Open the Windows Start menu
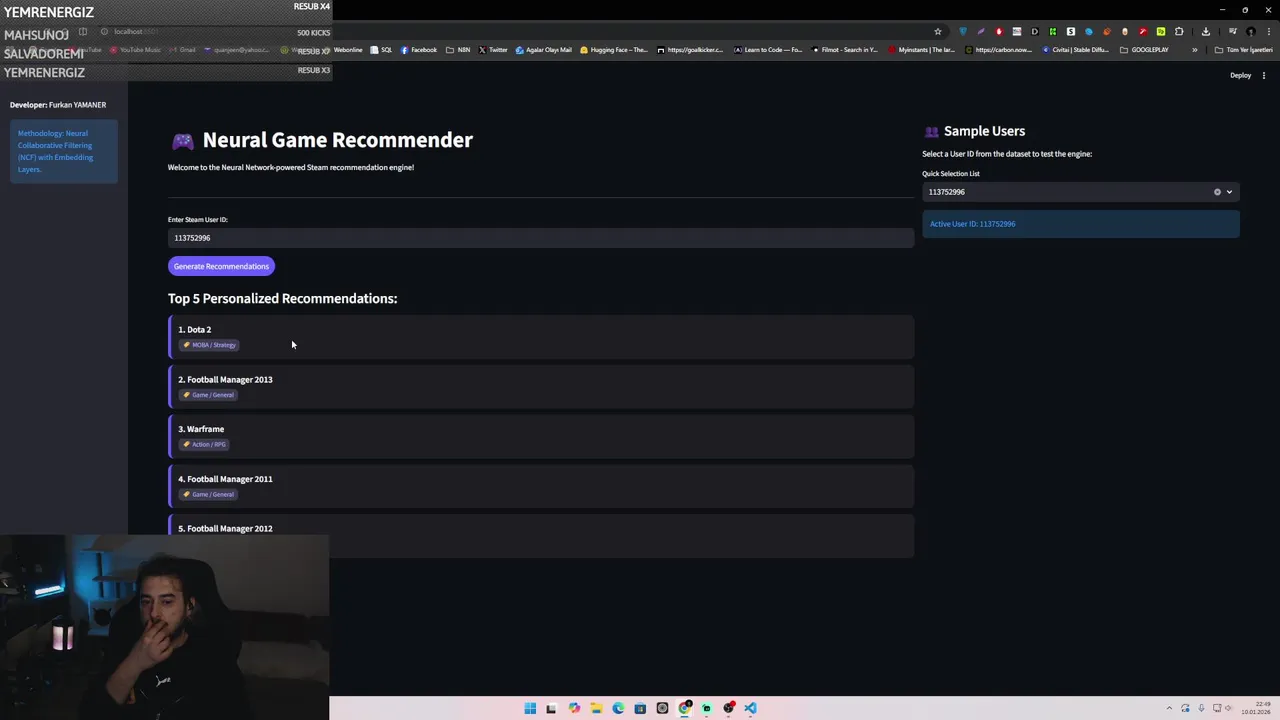1280x720 pixels. click(x=530, y=708)
